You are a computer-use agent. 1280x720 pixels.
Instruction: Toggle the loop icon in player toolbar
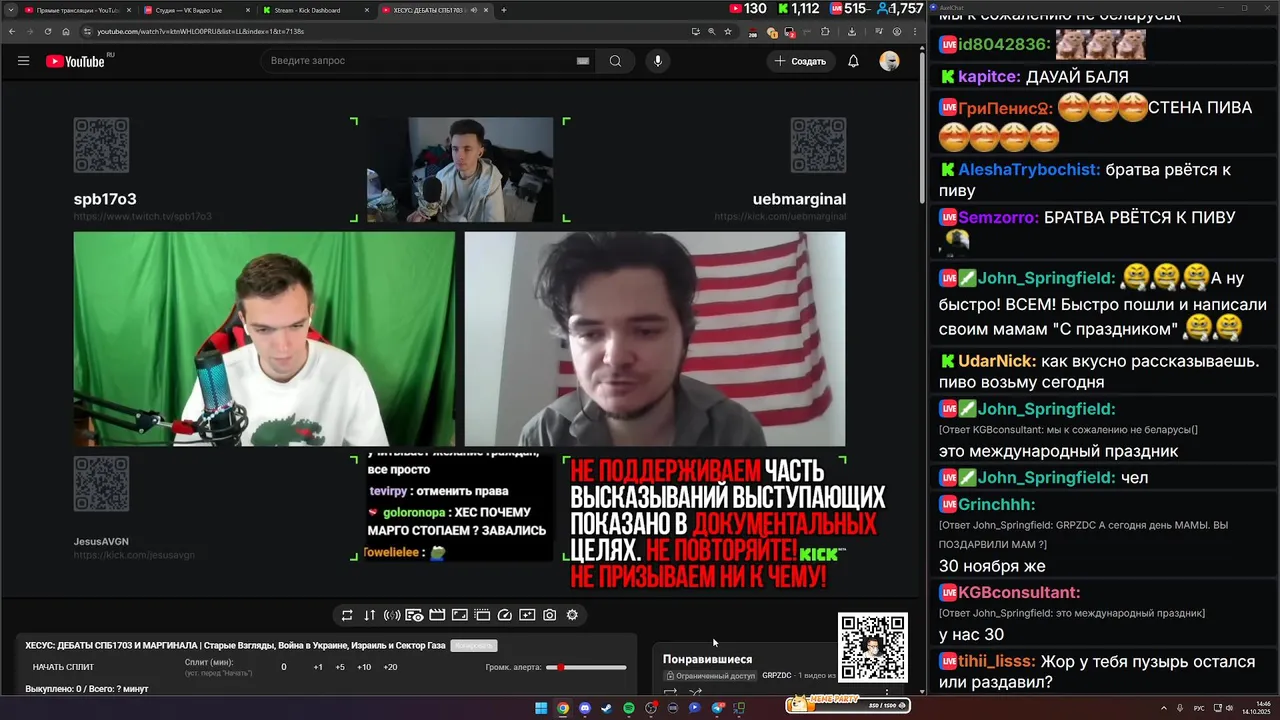click(347, 615)
